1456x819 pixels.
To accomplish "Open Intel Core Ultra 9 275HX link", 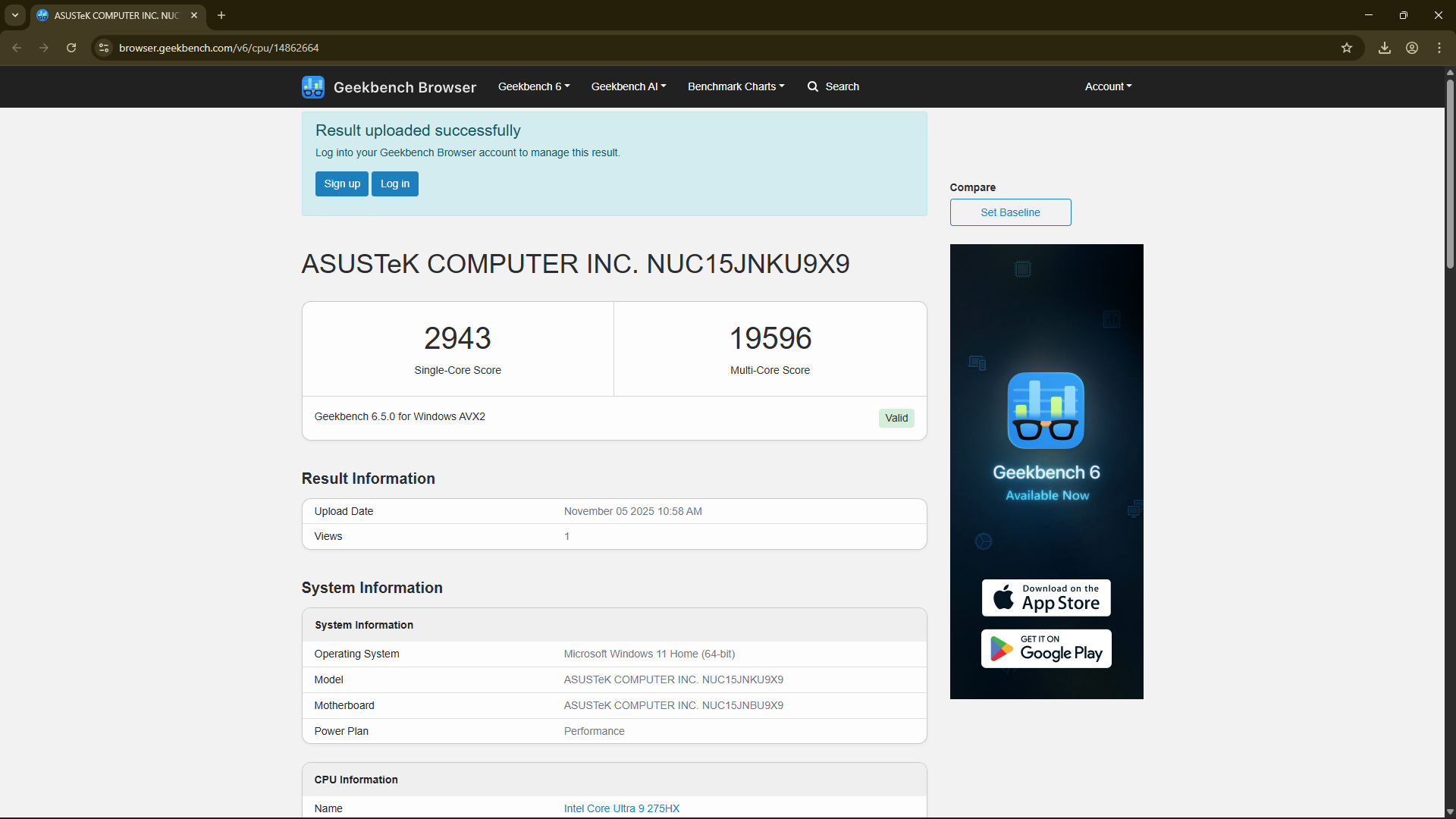I will (621, 808).
